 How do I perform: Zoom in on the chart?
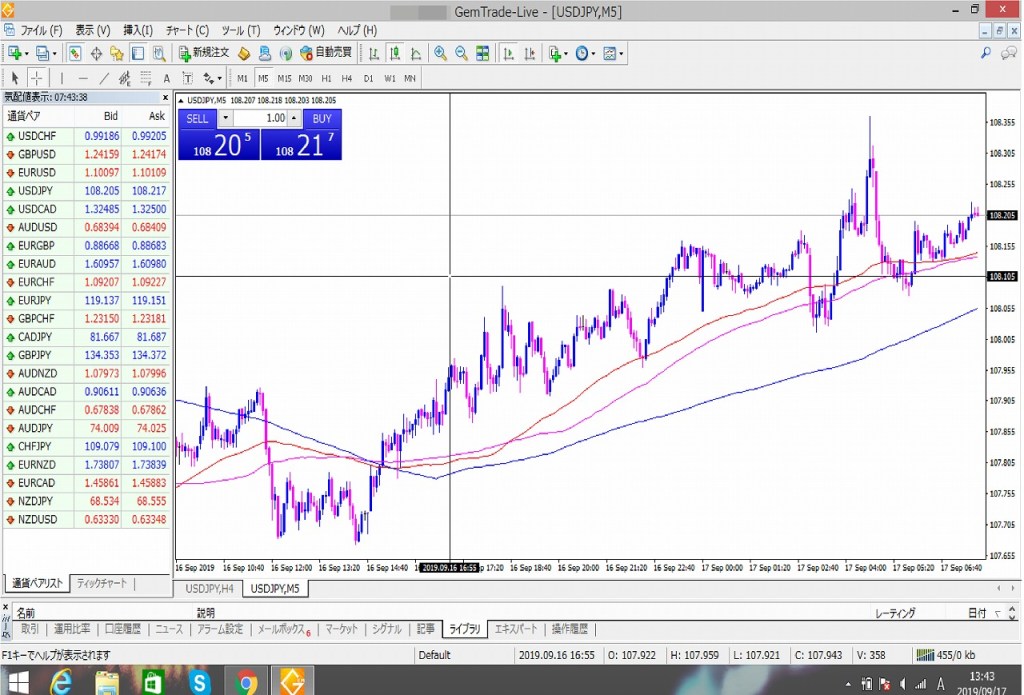click(x=440, y=53)
